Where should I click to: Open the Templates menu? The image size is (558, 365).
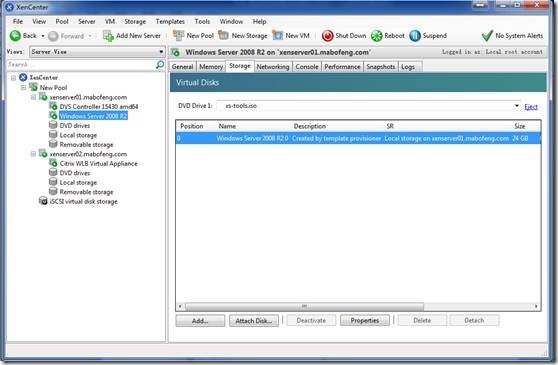pos(170,21)
